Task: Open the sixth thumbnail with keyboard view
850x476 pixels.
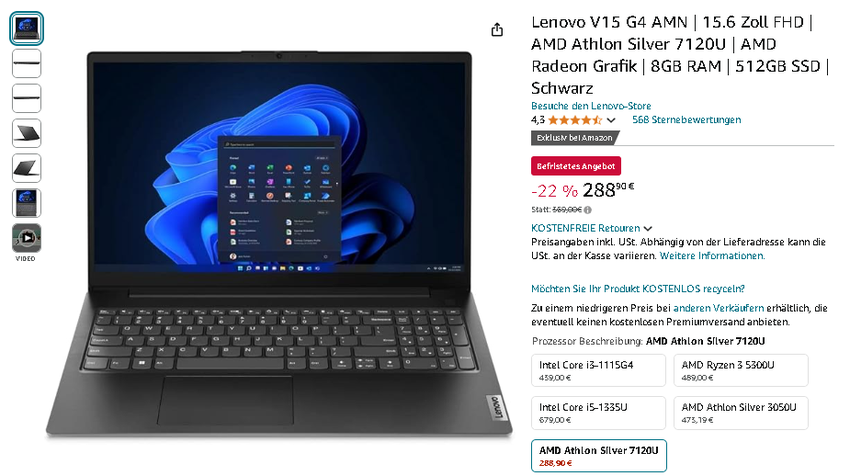Action: tap(27, 203)
